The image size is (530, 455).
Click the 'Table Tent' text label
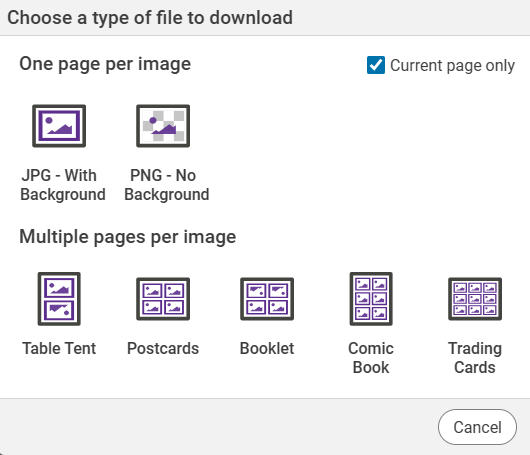coord(59,348)
